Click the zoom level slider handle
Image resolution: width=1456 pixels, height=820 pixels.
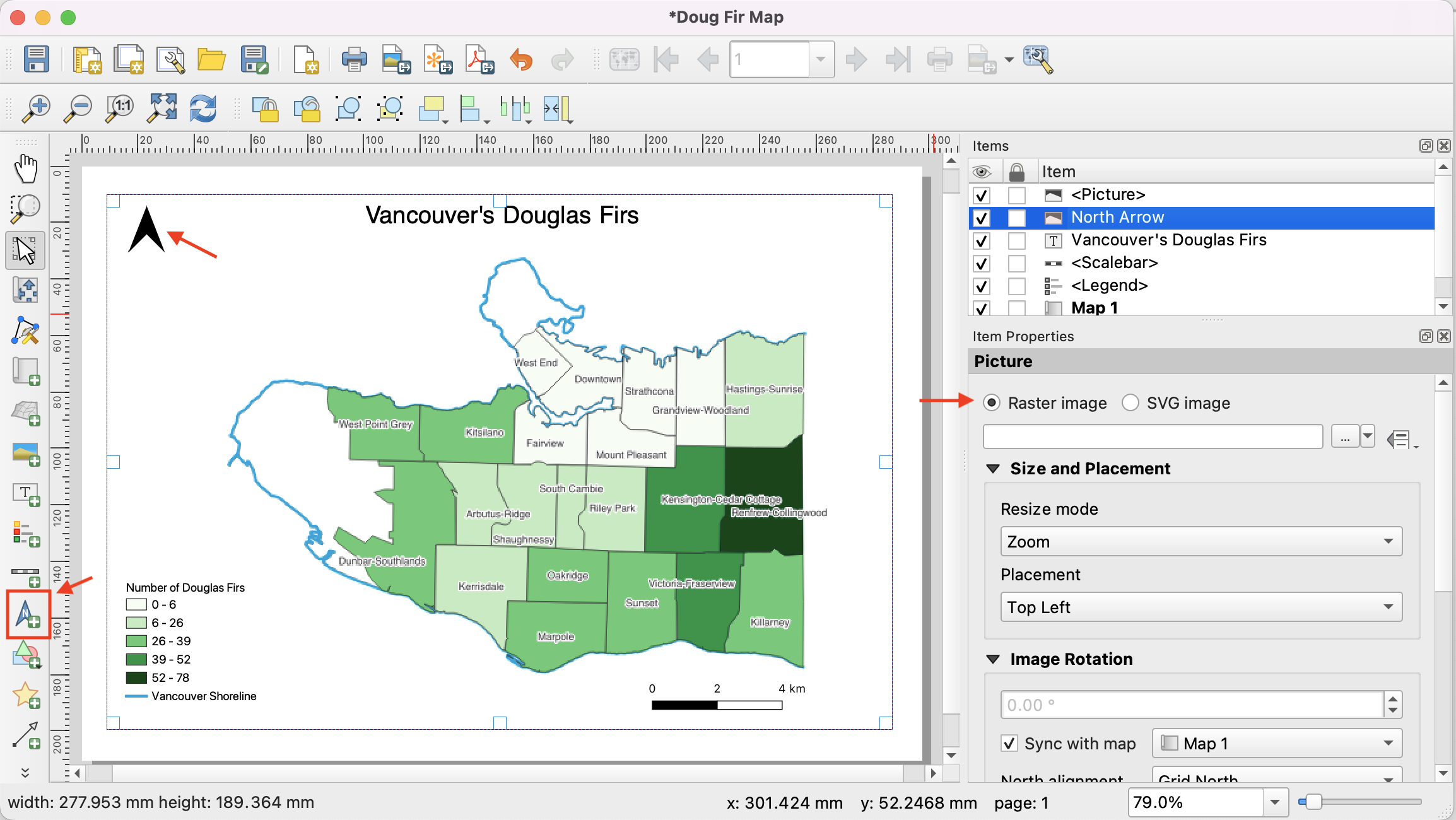pyautogui.click(x=1313, y=802)
